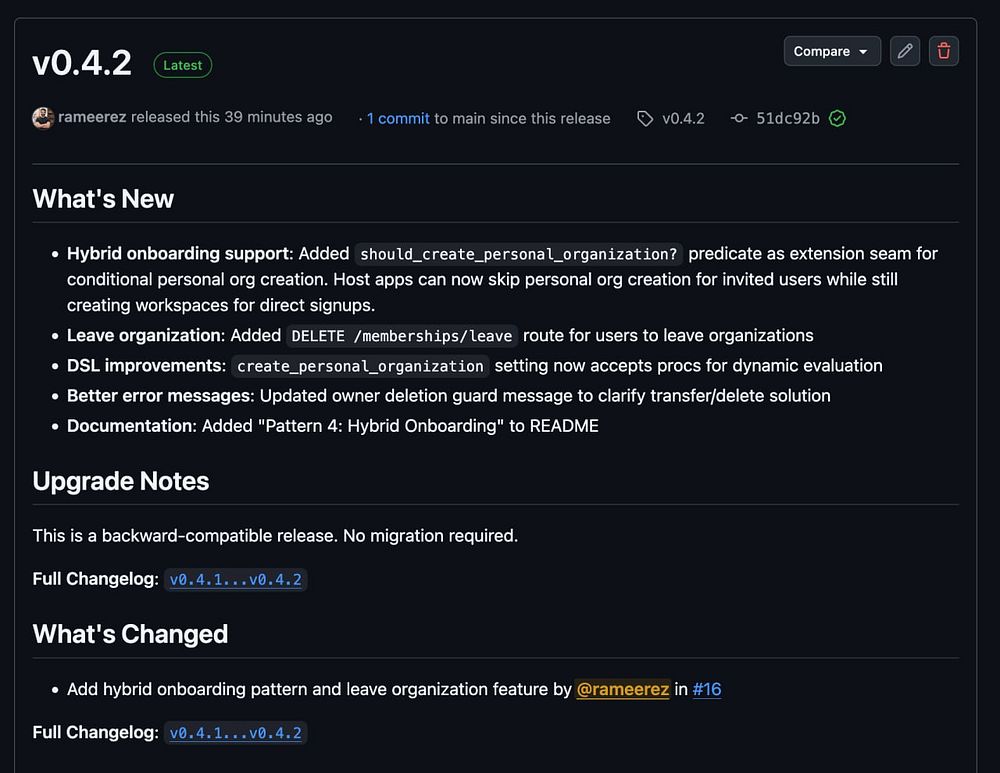Click the create_personal_organization code snippet
Viewport: 1000px width, 773px height.
coord(360,366)
